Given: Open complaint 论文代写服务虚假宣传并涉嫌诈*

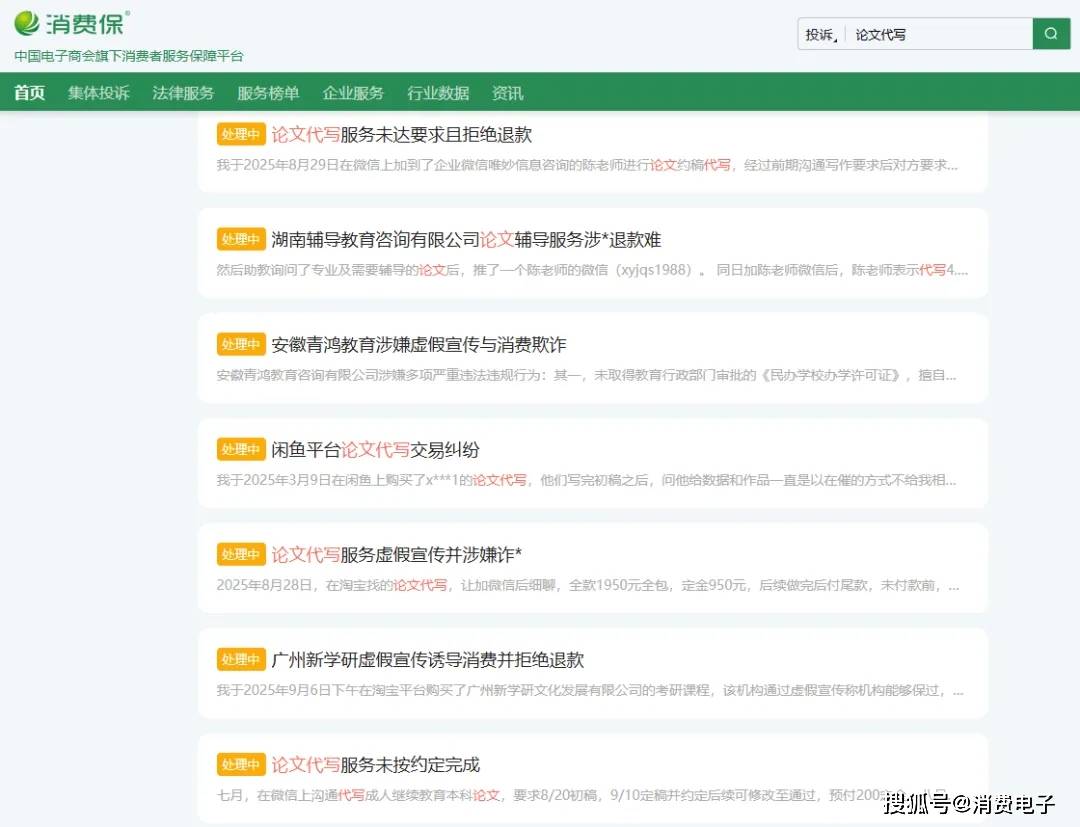Looking at the screenshot, I should [397, 554].
